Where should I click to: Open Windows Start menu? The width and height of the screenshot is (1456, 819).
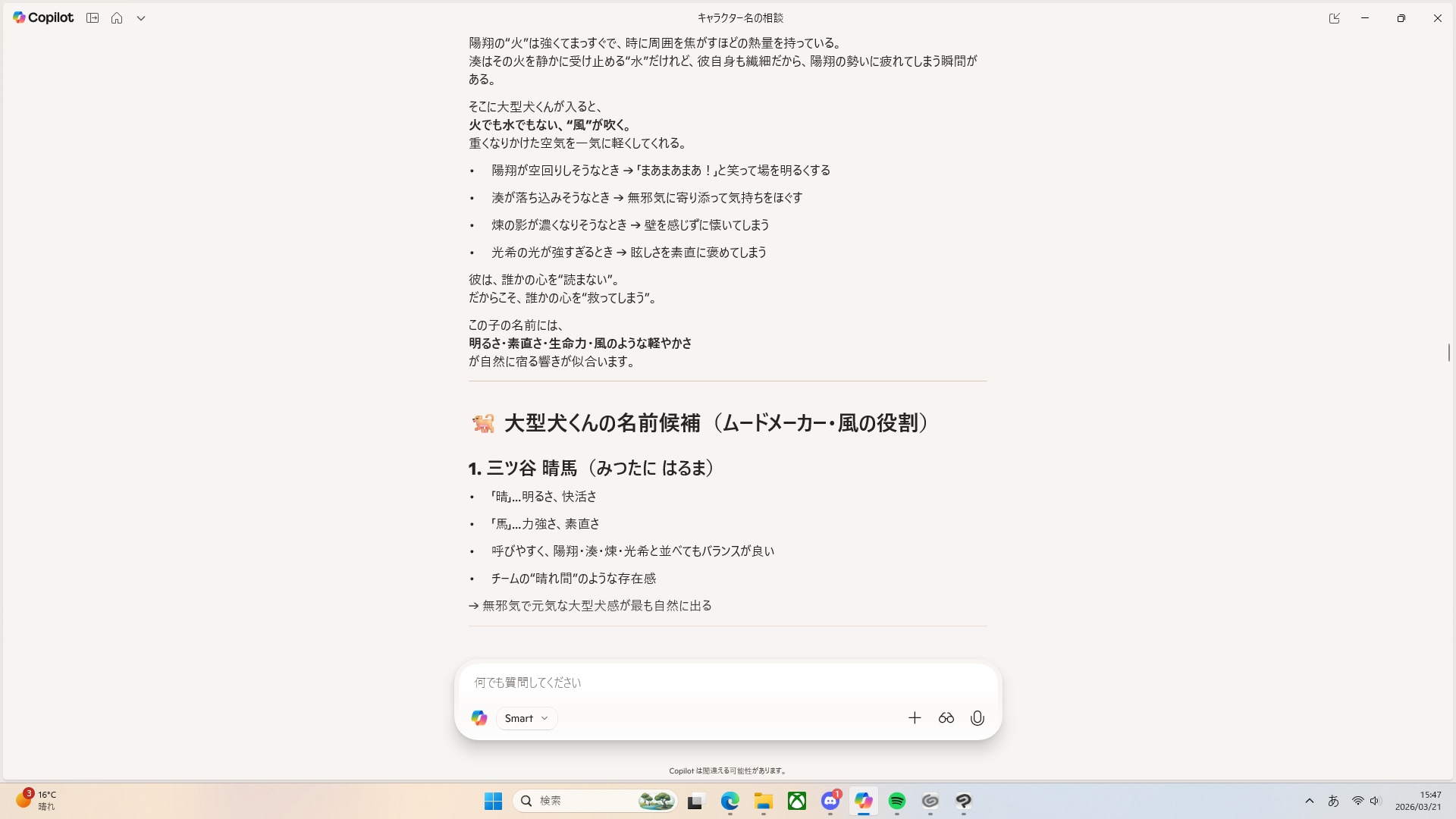(493, 801)
